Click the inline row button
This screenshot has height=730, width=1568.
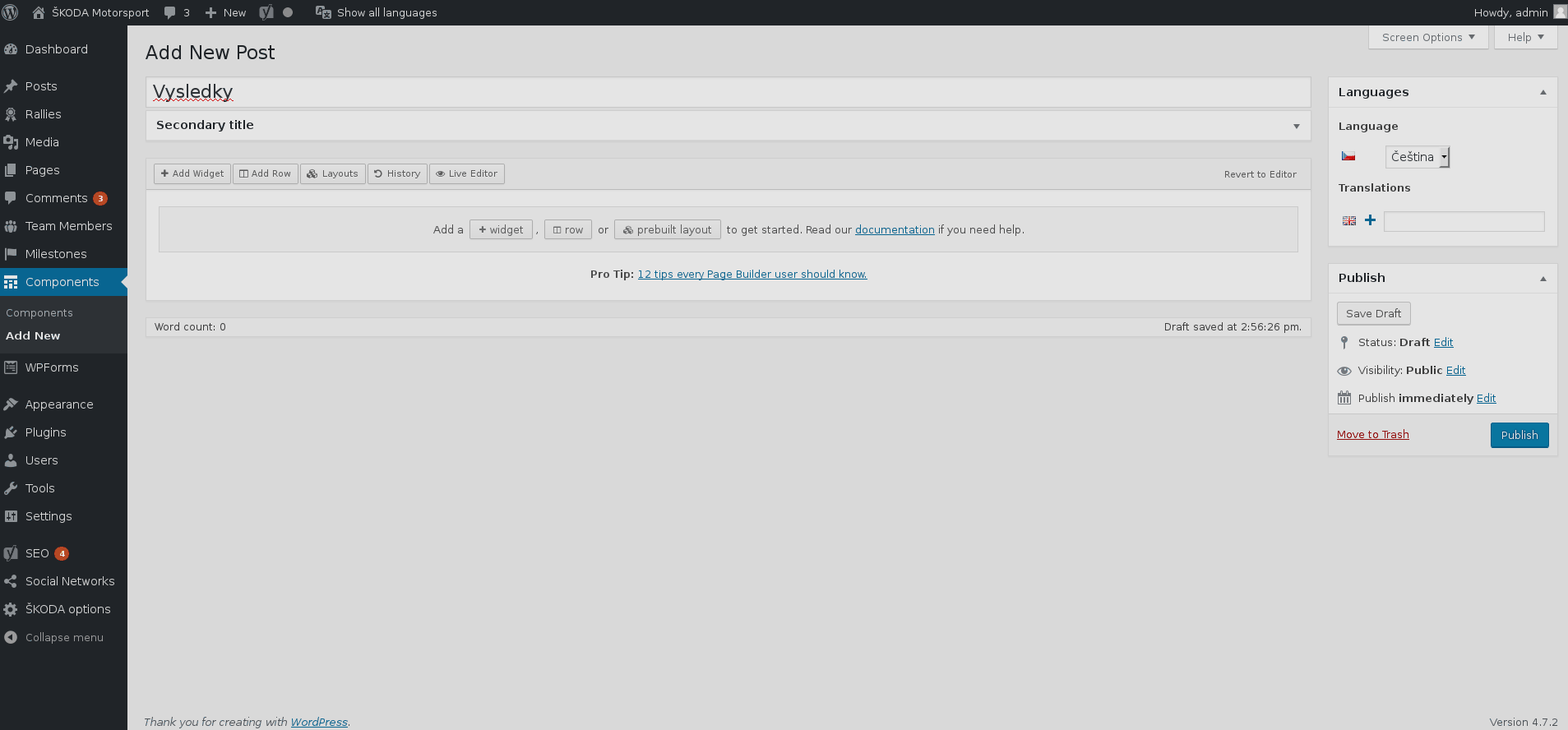[568, 229]
